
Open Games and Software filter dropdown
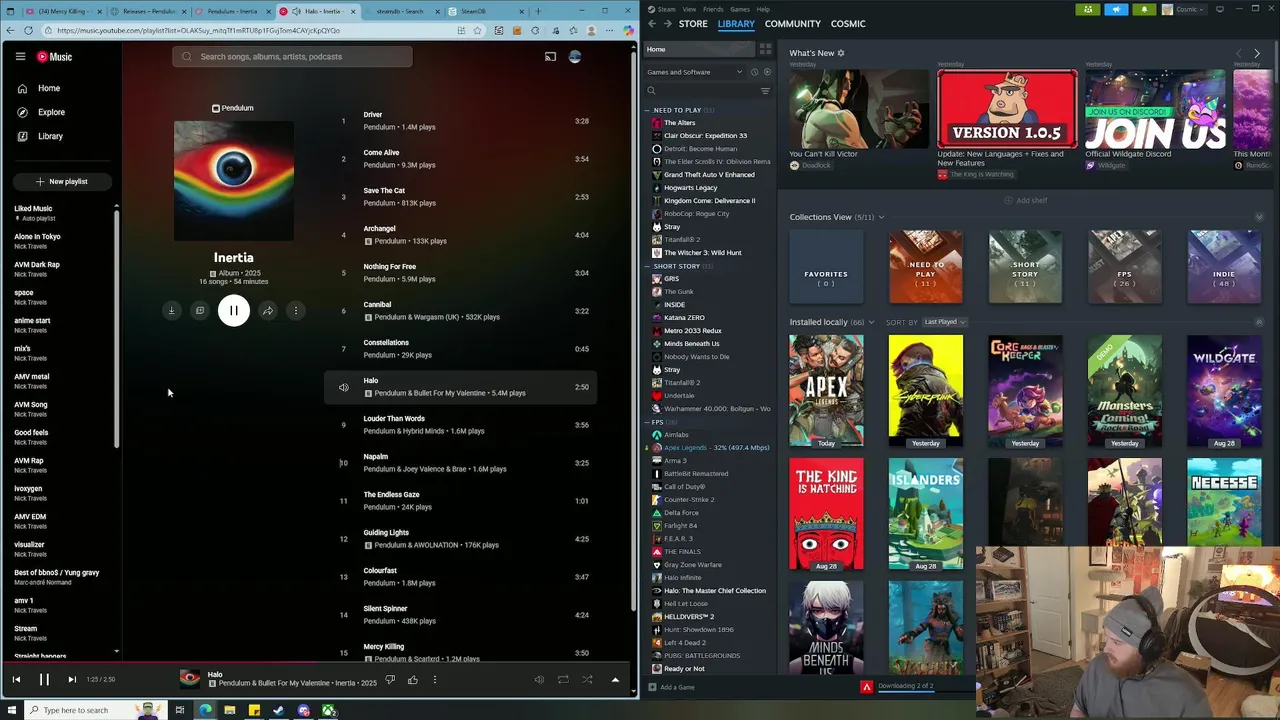695,72
